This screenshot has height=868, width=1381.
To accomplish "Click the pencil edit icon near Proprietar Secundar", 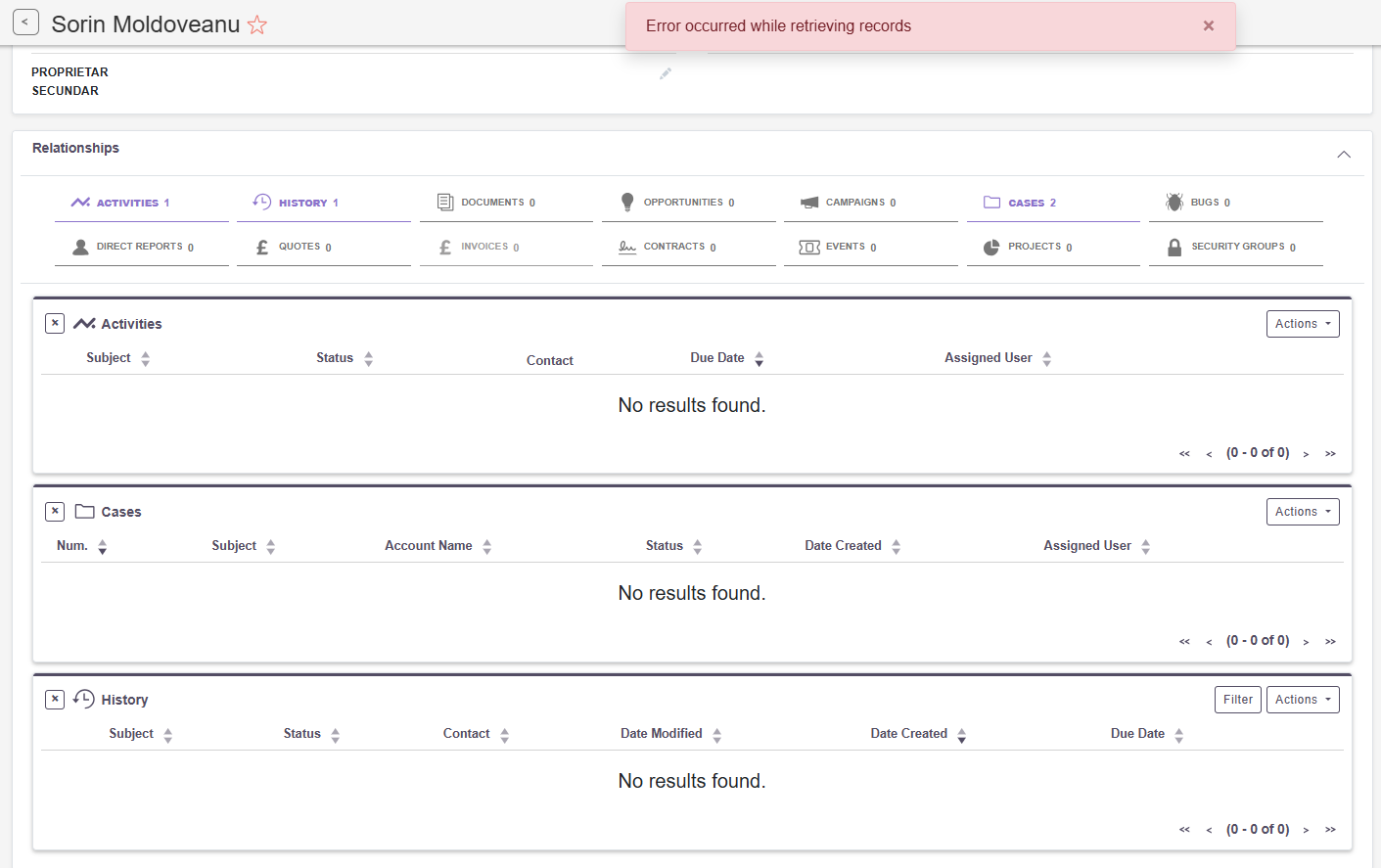I will 666,73.
